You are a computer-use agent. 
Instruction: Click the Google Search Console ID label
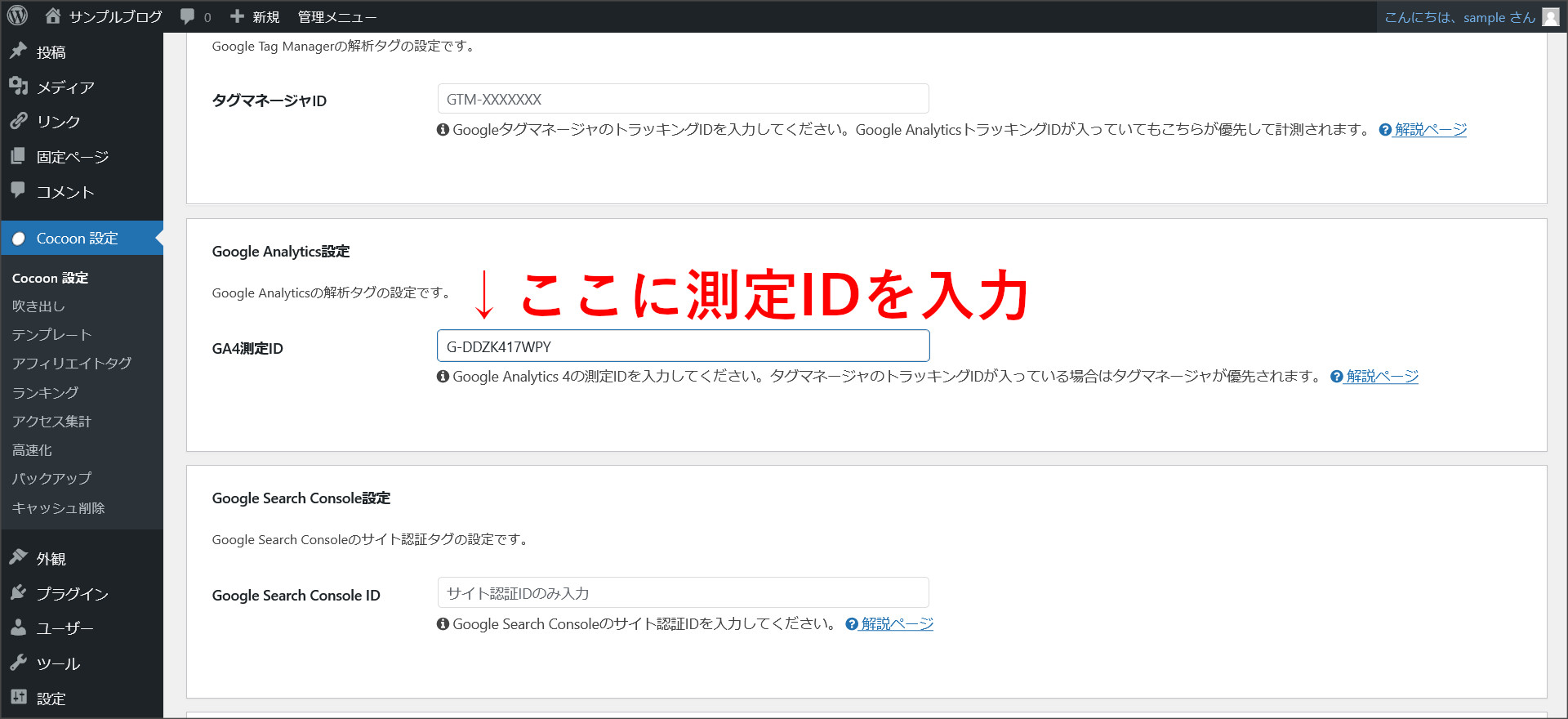(x=296, y=596)
